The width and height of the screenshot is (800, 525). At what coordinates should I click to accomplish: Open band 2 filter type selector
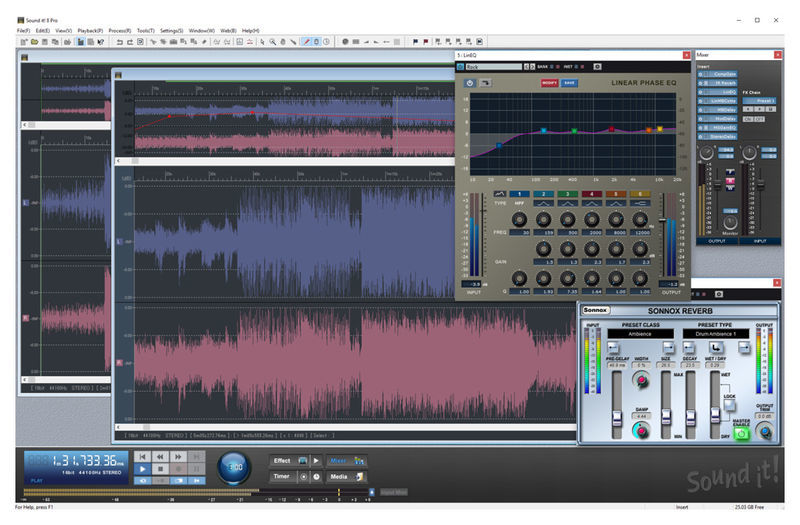click(543, 204)
